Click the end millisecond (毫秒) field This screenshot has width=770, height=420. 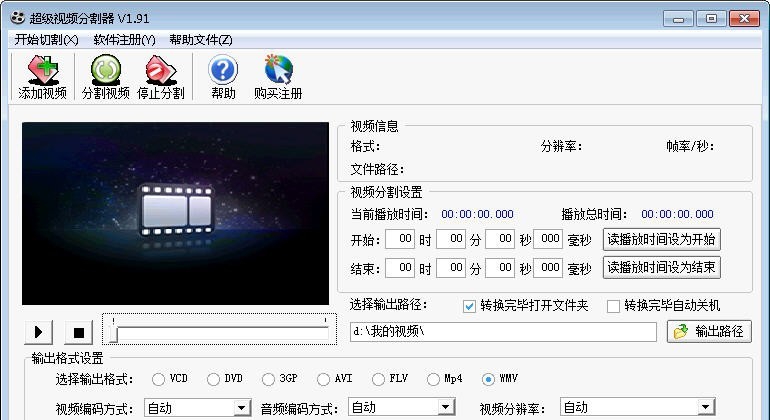point(548,268)
